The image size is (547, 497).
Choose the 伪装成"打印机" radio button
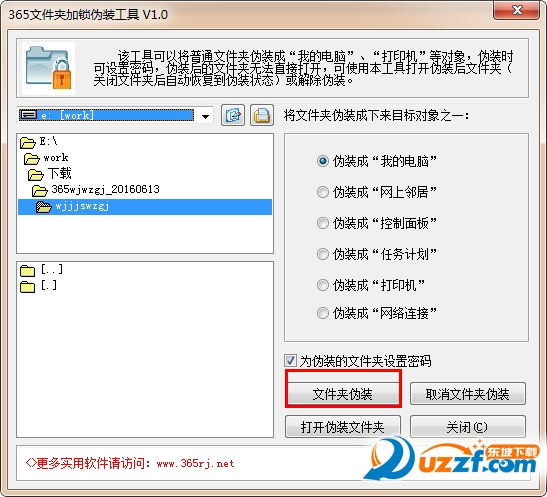click(323, 285)
